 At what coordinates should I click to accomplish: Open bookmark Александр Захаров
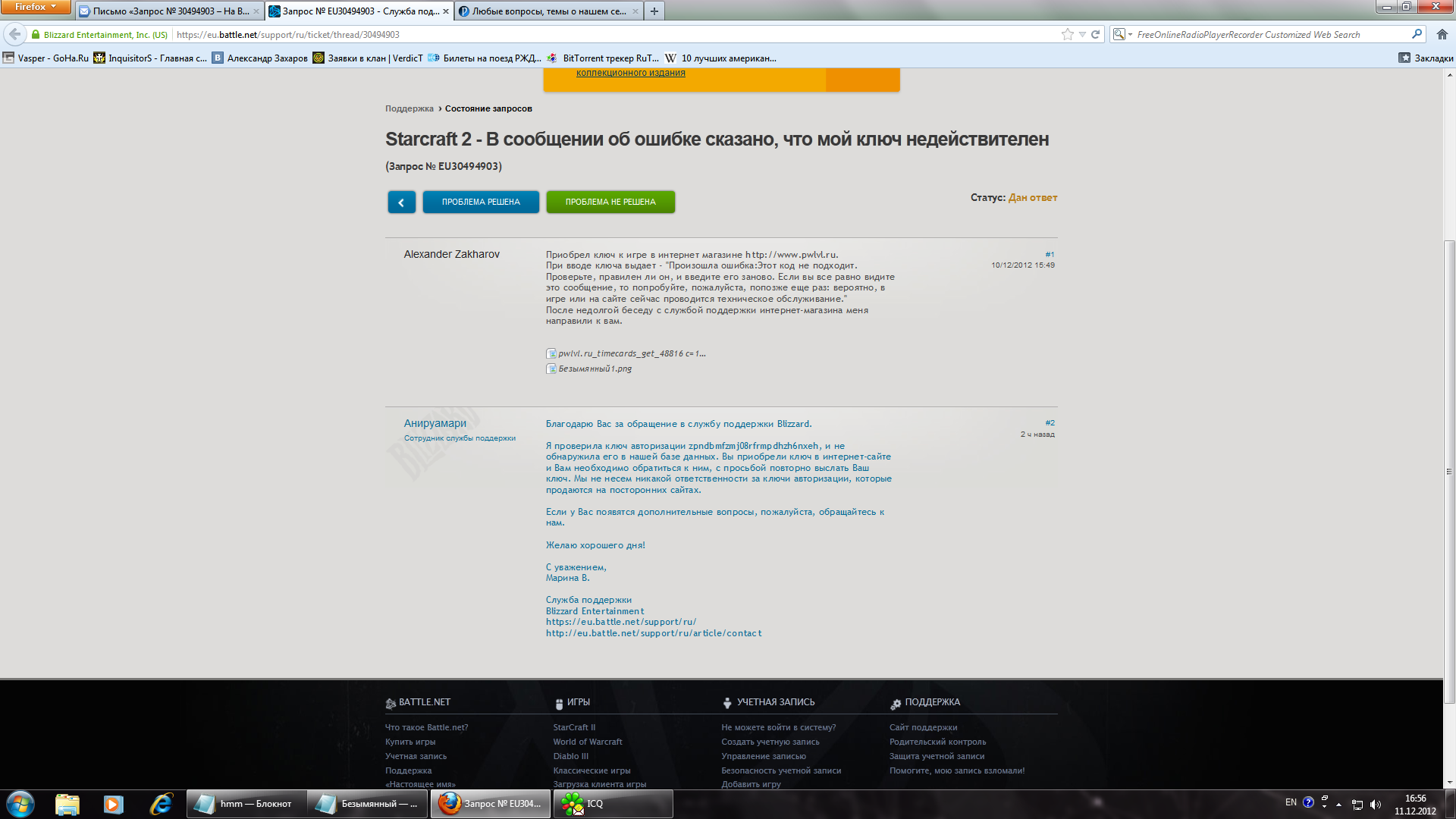(260, 58)
